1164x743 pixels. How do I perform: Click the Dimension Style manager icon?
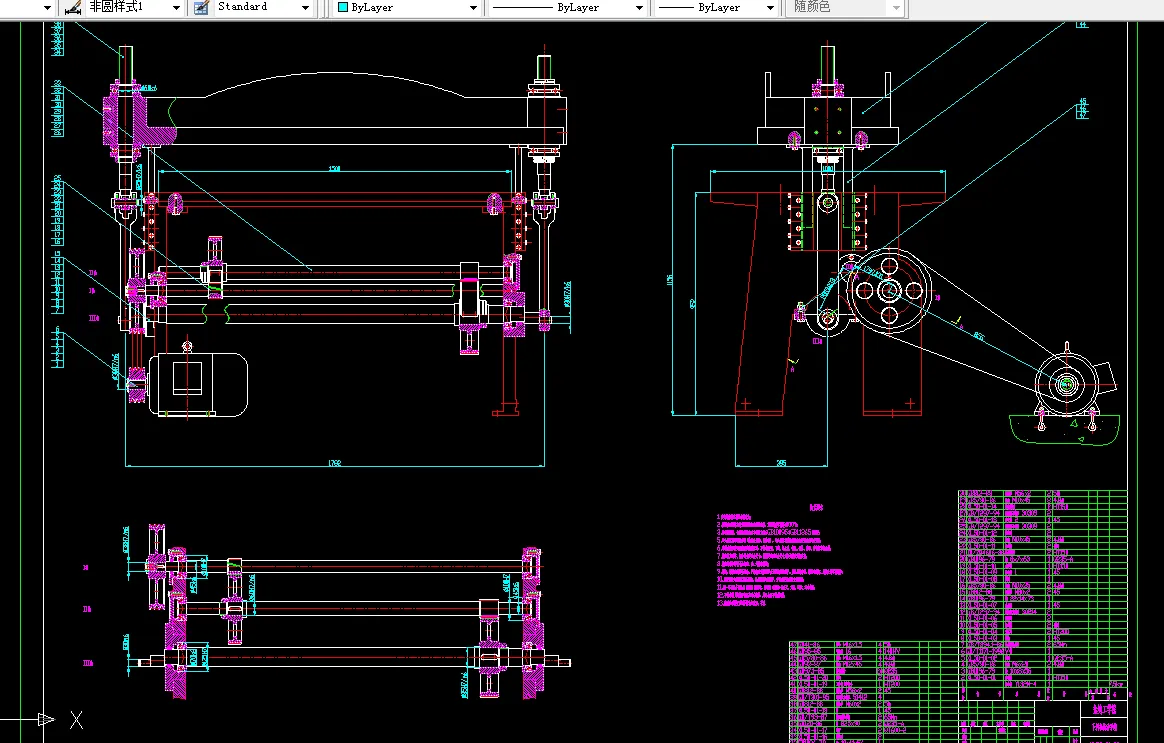point(72,7)
